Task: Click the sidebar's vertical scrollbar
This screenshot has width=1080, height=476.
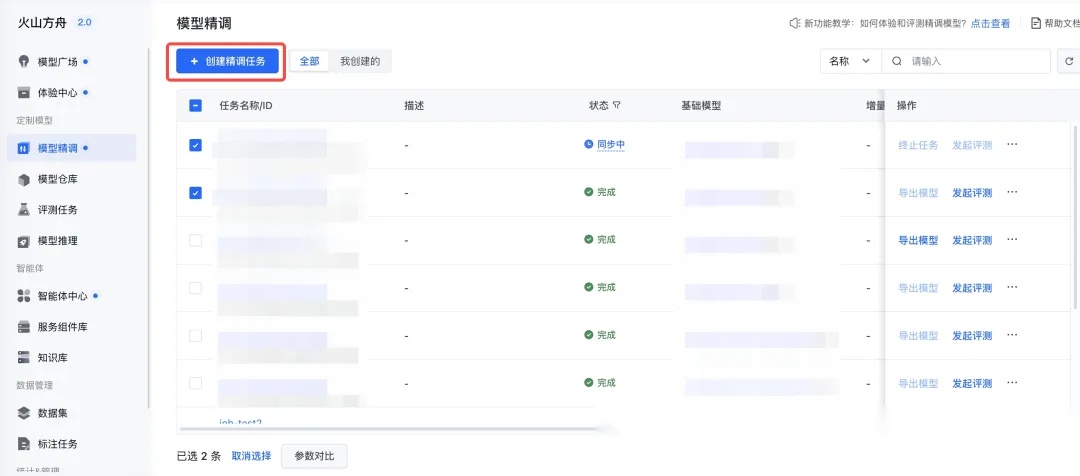Action: 148,227
